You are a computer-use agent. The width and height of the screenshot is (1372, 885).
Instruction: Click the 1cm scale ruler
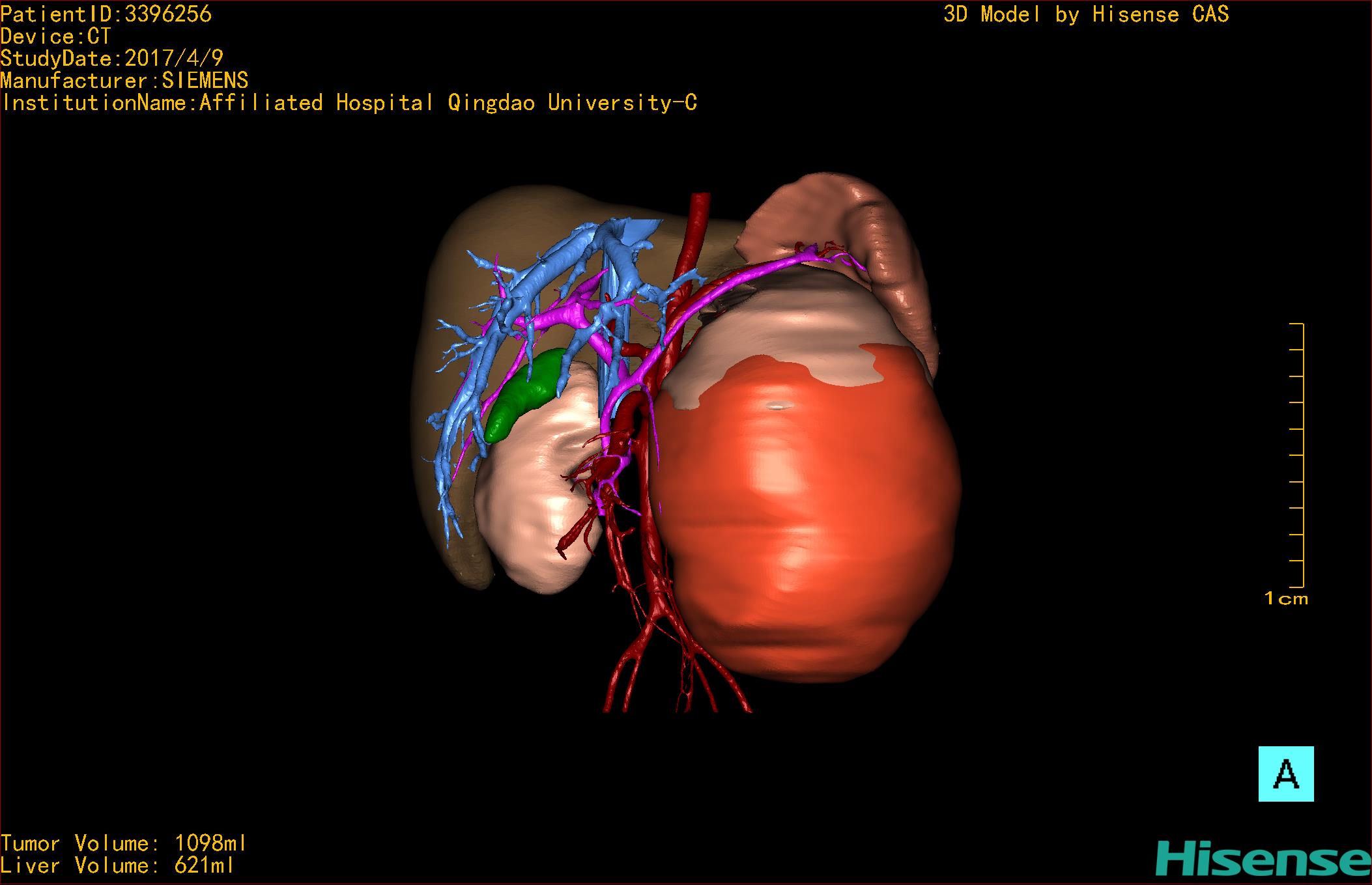point(1295,456)
